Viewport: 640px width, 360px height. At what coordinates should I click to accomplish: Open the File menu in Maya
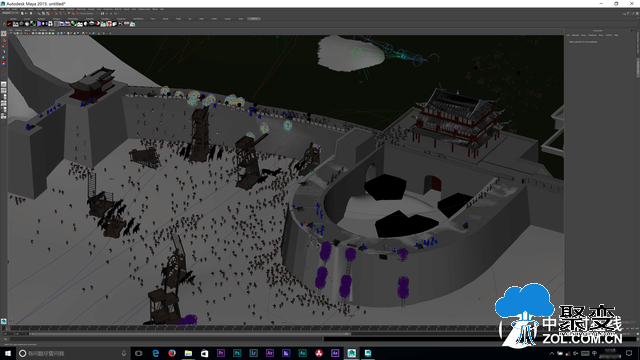4,9
